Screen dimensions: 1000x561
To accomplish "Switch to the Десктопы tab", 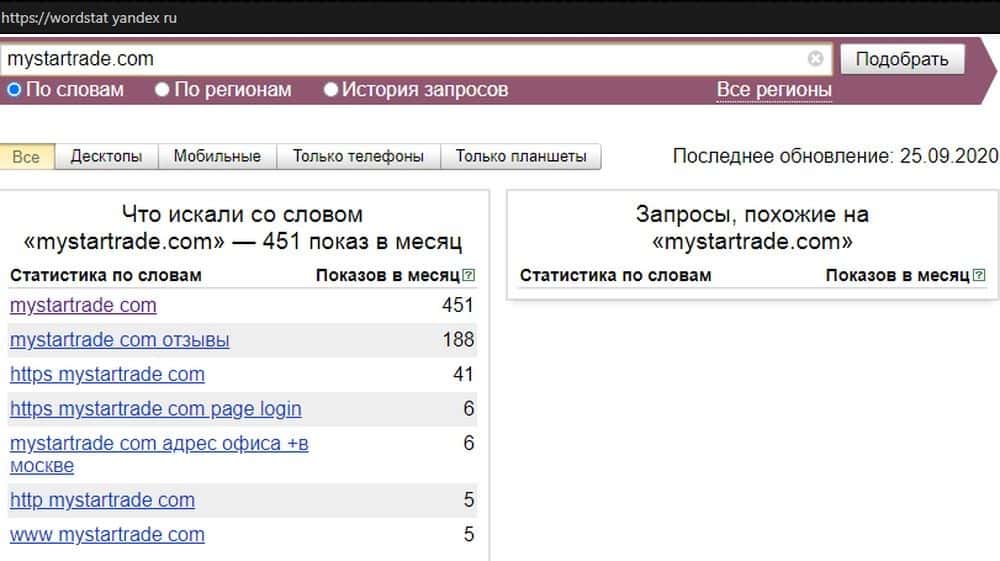I will [x=106, y=157].
